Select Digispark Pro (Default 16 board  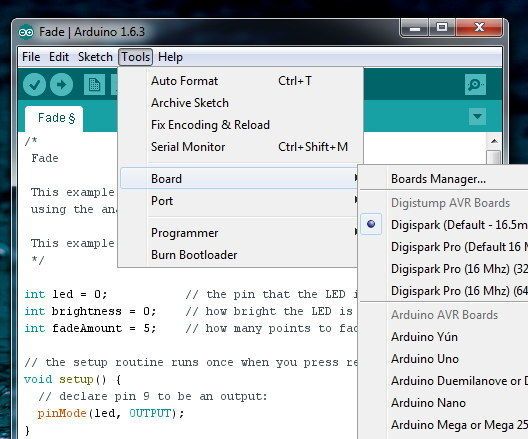(443, 247)
